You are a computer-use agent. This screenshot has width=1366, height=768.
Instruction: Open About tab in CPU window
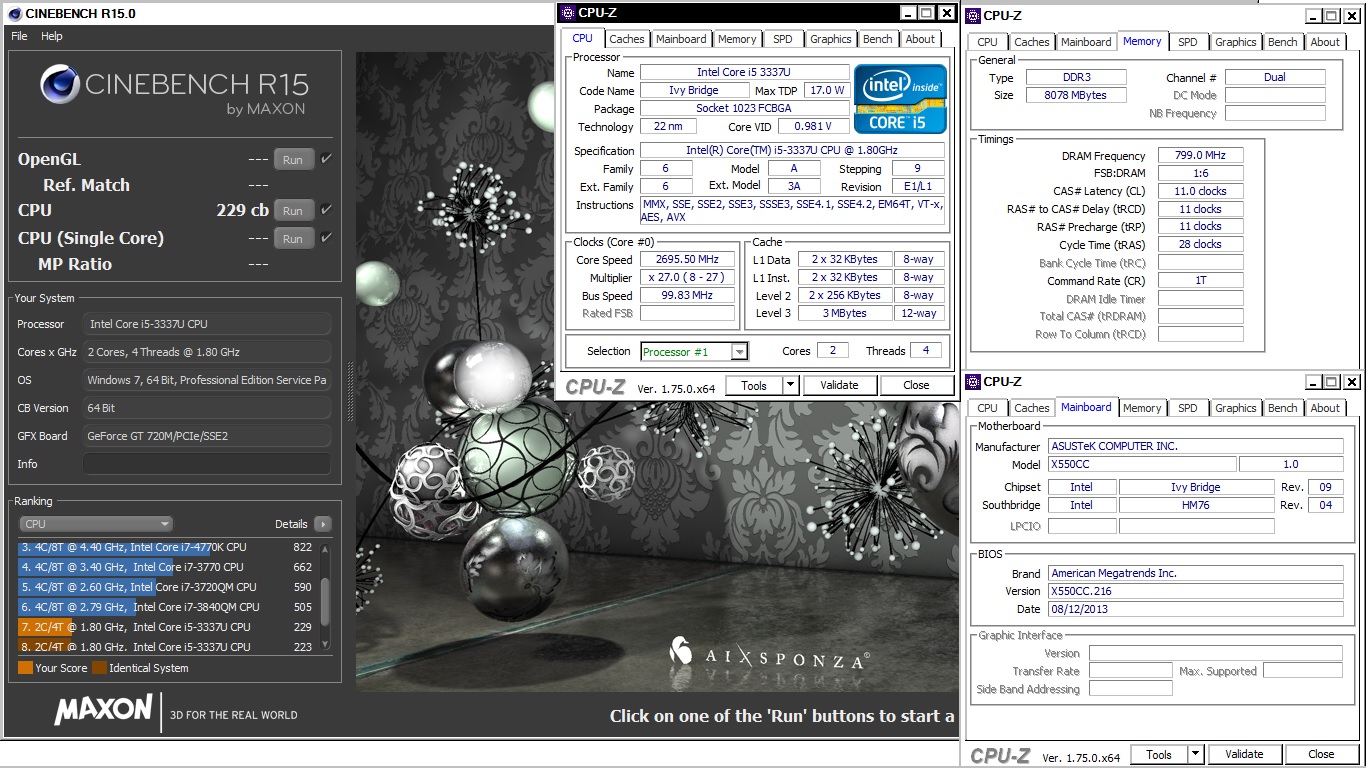pos(920,39)
